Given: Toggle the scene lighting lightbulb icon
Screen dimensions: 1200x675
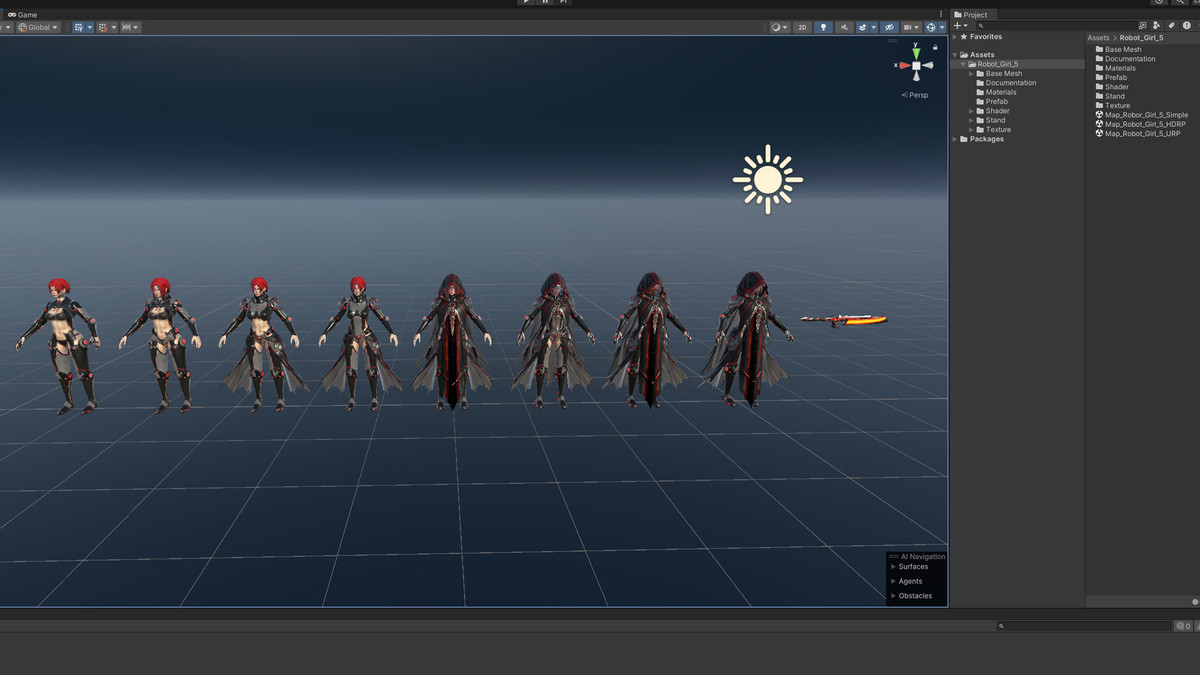Looking at the screenshot, I should [823, 27].
